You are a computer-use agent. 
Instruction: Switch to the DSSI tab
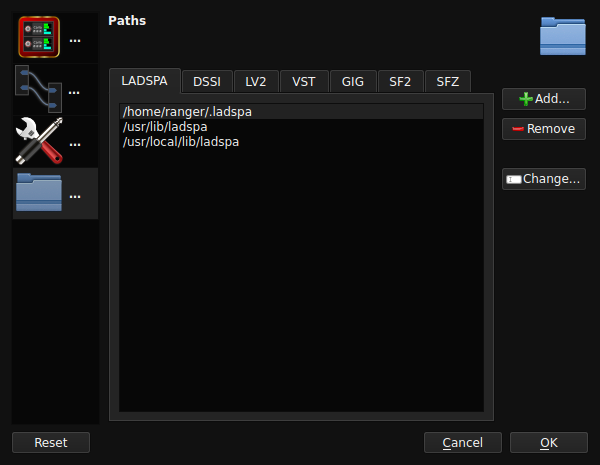tap(207, 82)
